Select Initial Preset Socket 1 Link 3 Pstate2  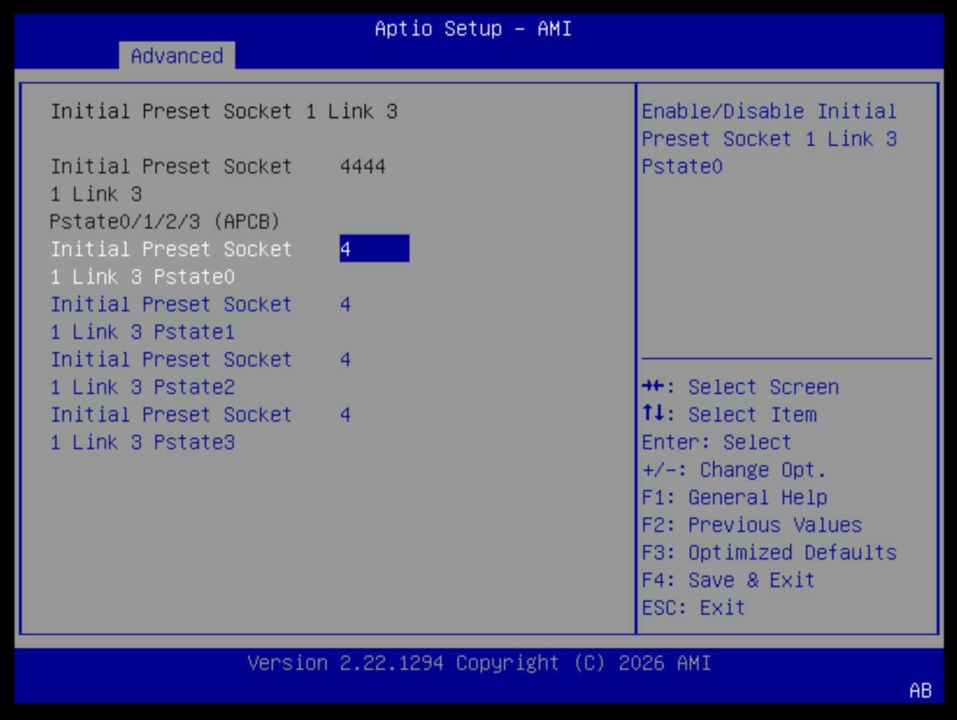click(172, 373)
